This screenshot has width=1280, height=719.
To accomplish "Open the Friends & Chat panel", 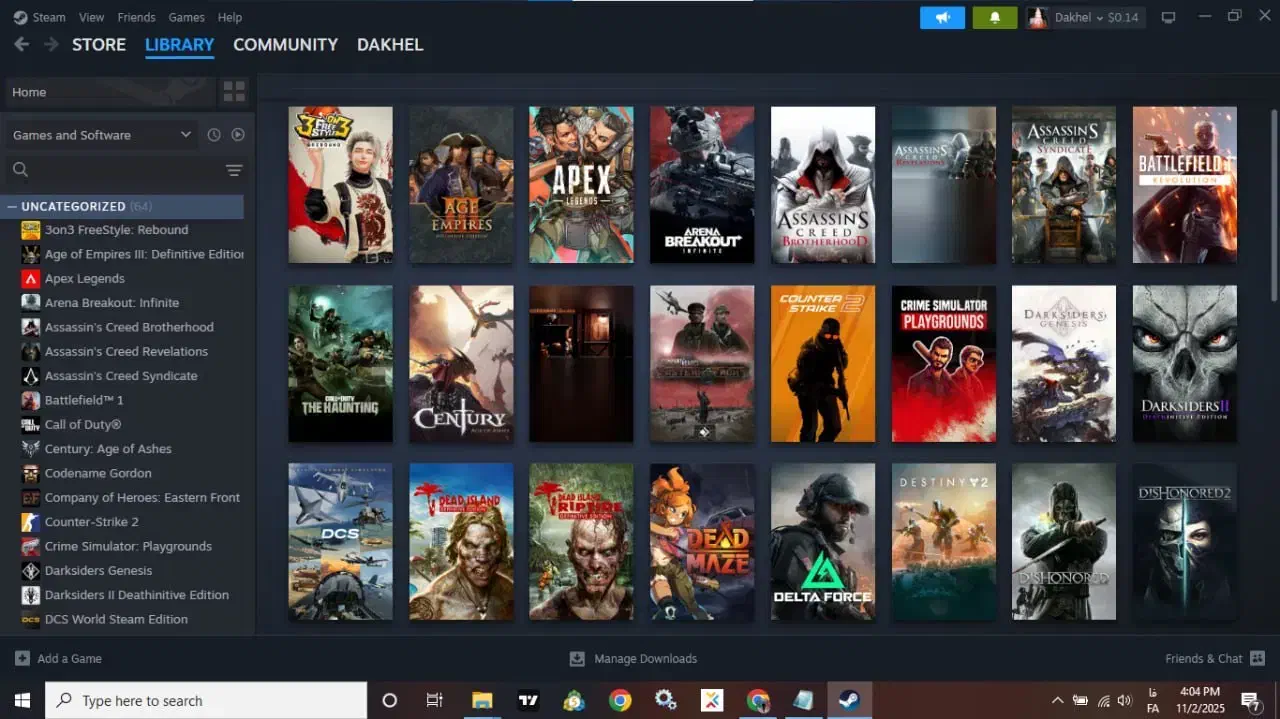I will (1204, 658).
